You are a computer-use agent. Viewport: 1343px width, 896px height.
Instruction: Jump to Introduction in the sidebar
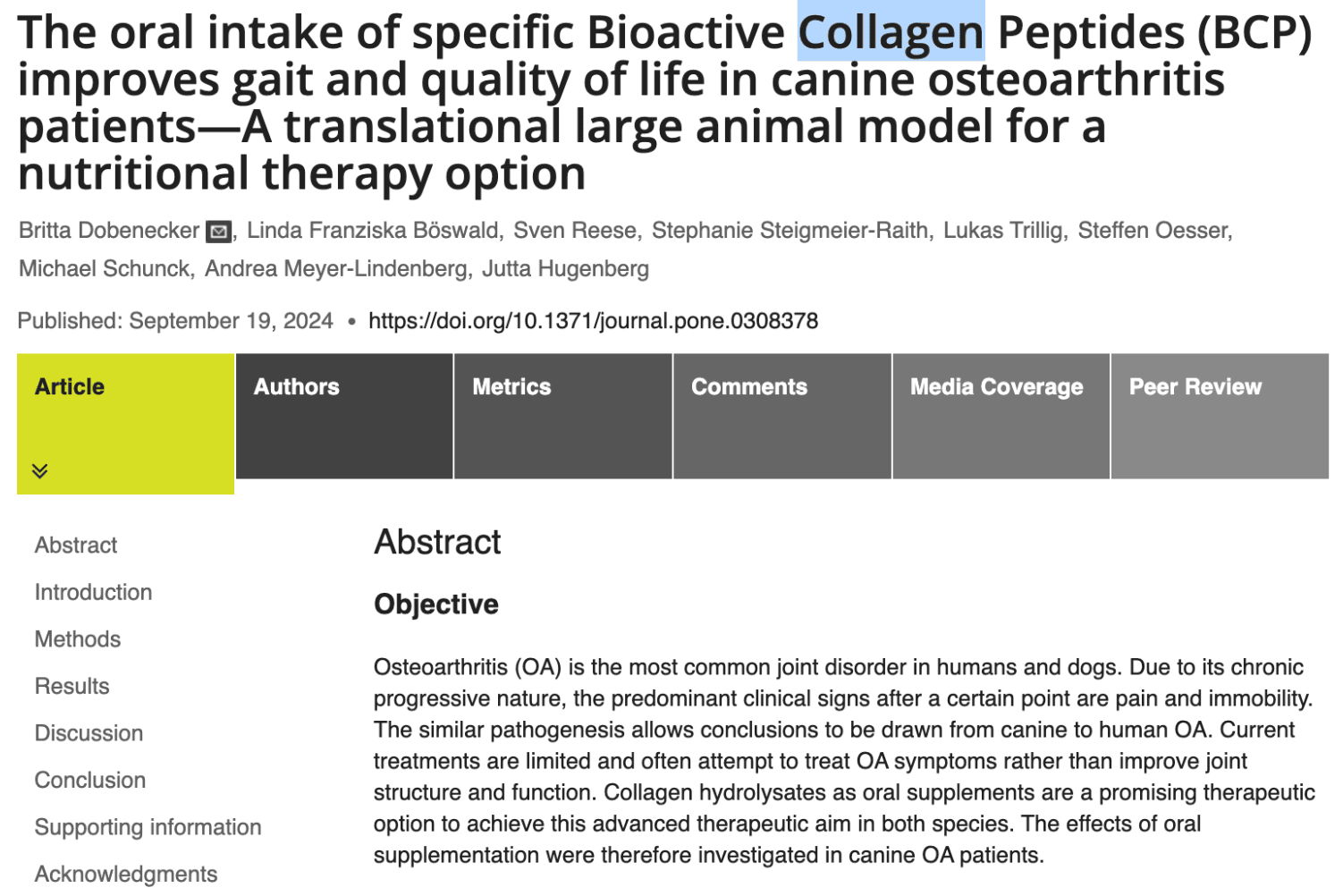[93, 592]
